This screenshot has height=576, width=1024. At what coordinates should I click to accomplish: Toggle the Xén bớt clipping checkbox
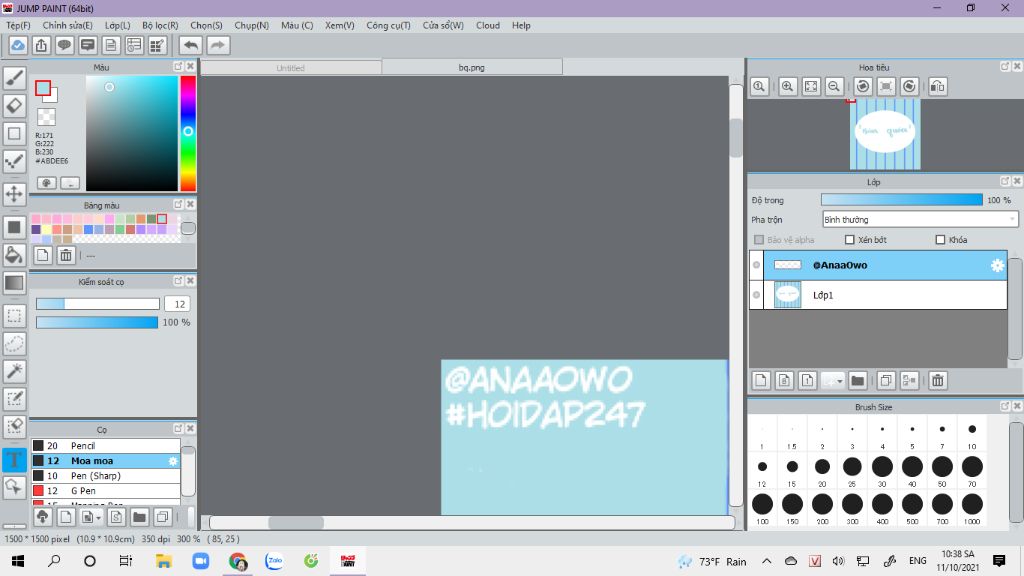(850, 240)
